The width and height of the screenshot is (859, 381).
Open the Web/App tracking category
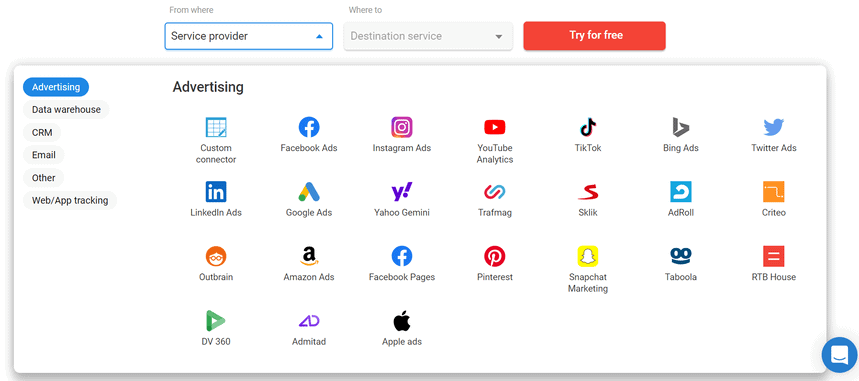(70, 201)
